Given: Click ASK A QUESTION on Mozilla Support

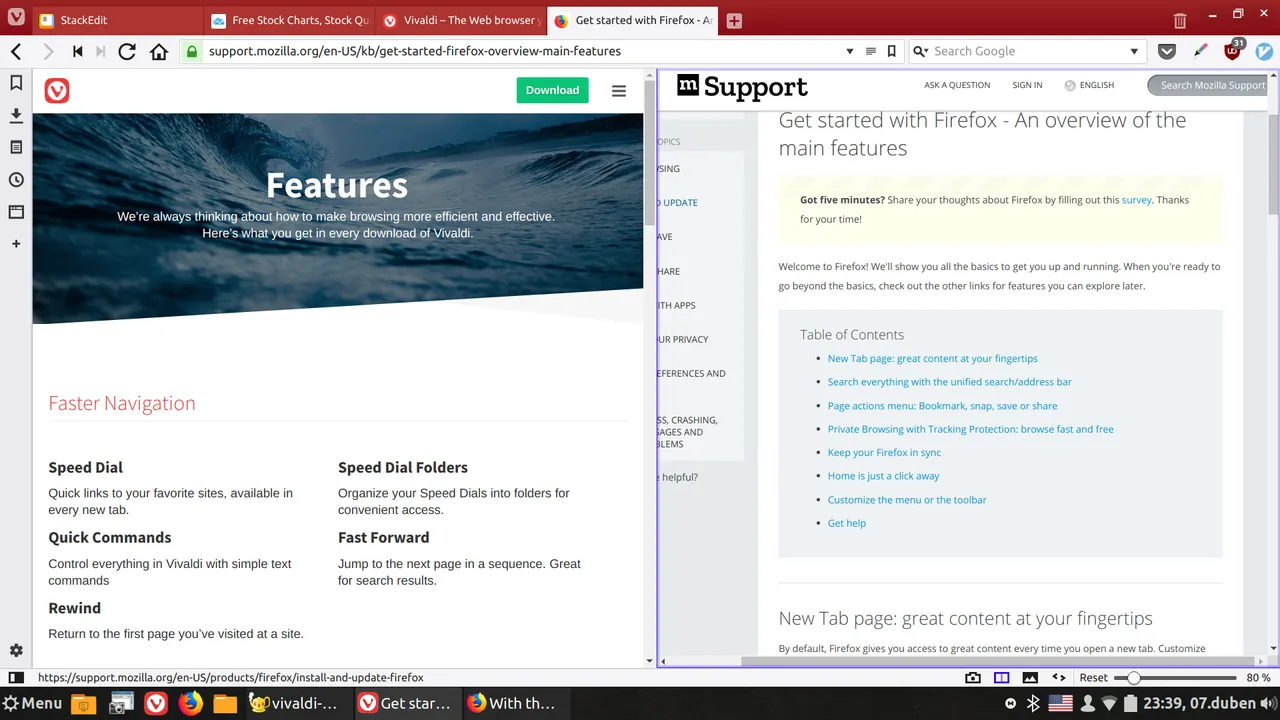Looking at the screenshot, I should (x=957, y=85).
